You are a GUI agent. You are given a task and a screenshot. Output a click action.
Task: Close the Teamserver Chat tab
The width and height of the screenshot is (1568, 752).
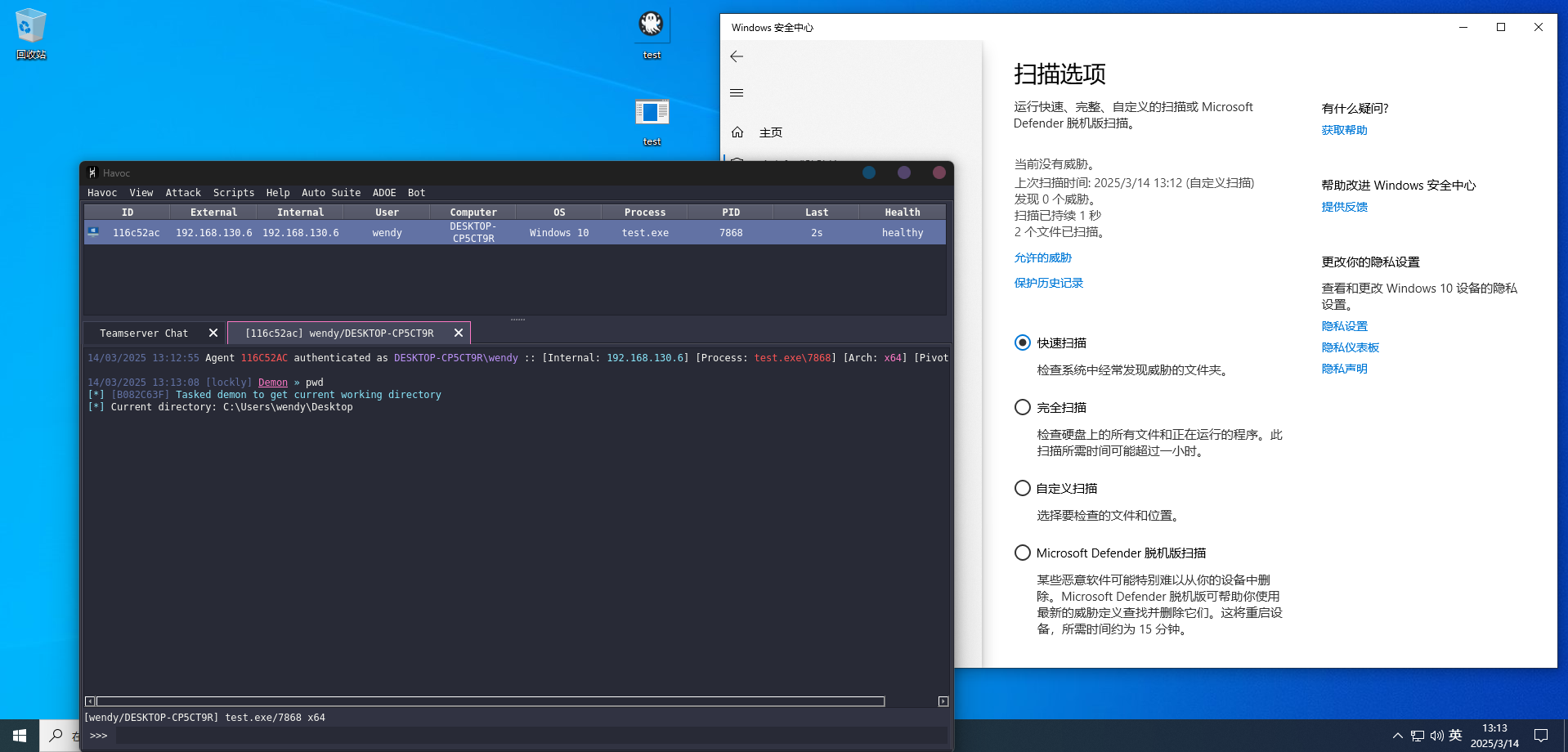tap(213, 333)
